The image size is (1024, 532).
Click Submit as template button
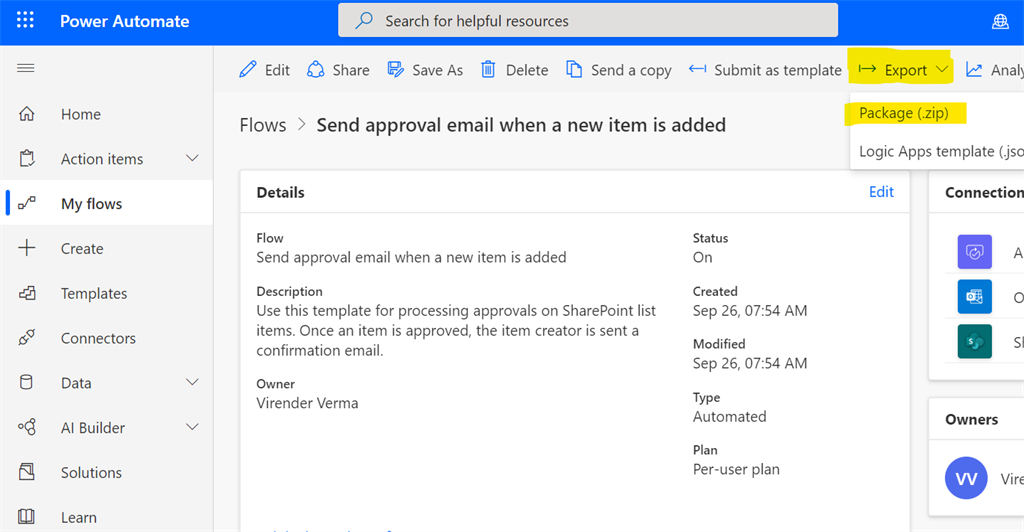[x=765, y=70]
